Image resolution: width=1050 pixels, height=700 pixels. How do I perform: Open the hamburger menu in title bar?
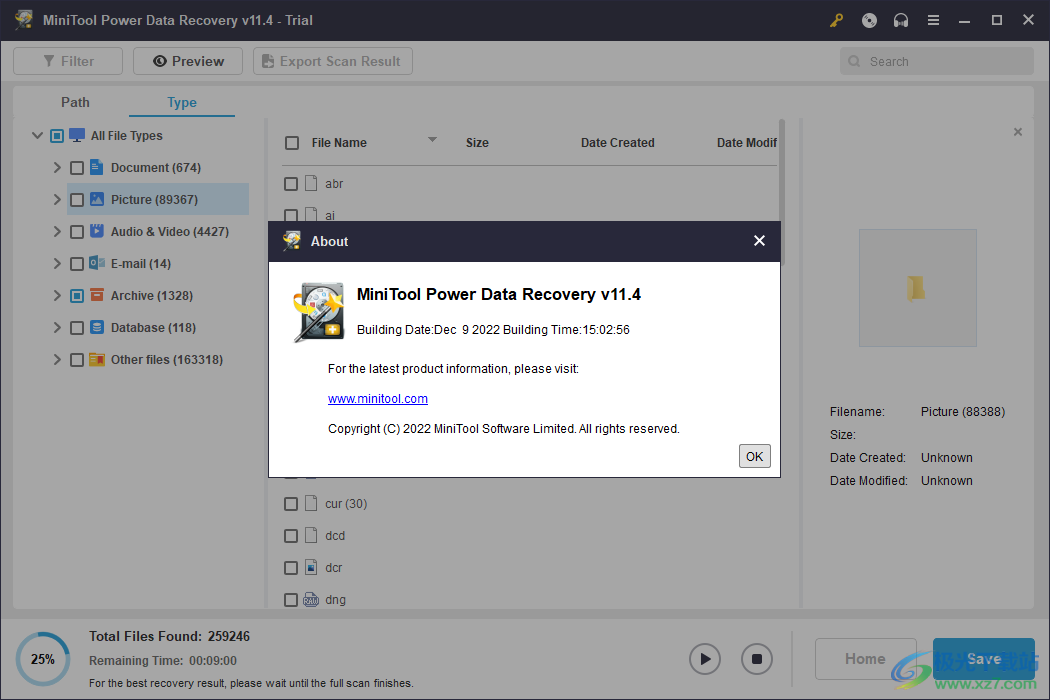pos(933,20)
